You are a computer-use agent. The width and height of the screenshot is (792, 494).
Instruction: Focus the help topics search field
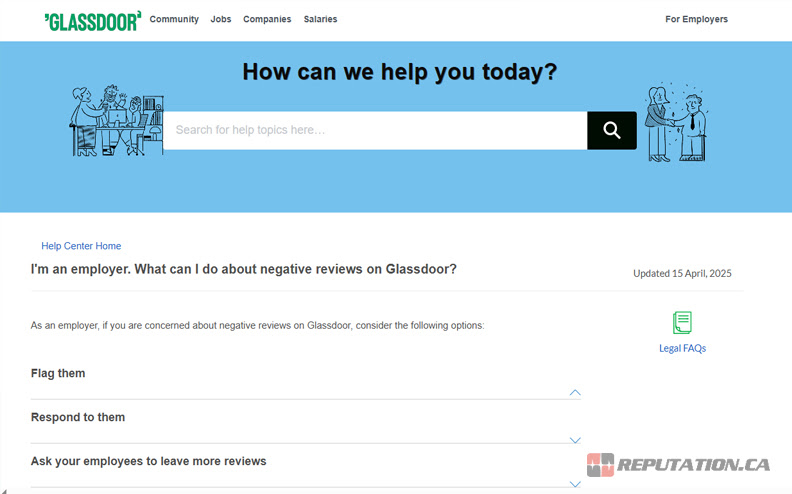pos(375,130)
